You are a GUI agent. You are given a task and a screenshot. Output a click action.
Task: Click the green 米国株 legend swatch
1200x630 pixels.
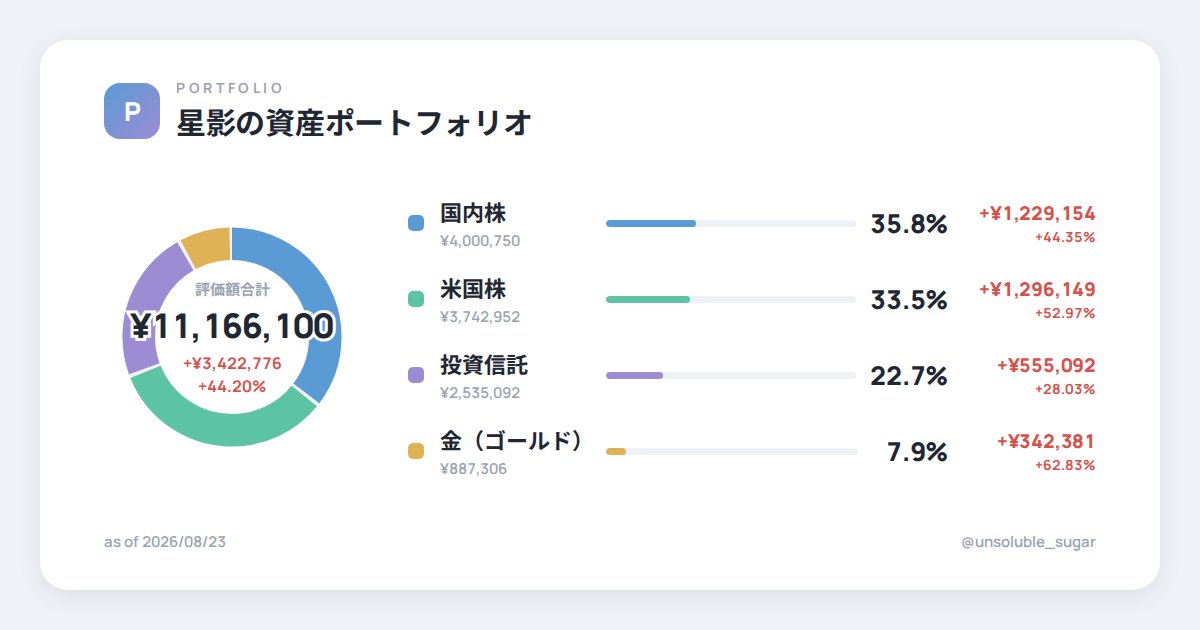[x=416, y=299]
